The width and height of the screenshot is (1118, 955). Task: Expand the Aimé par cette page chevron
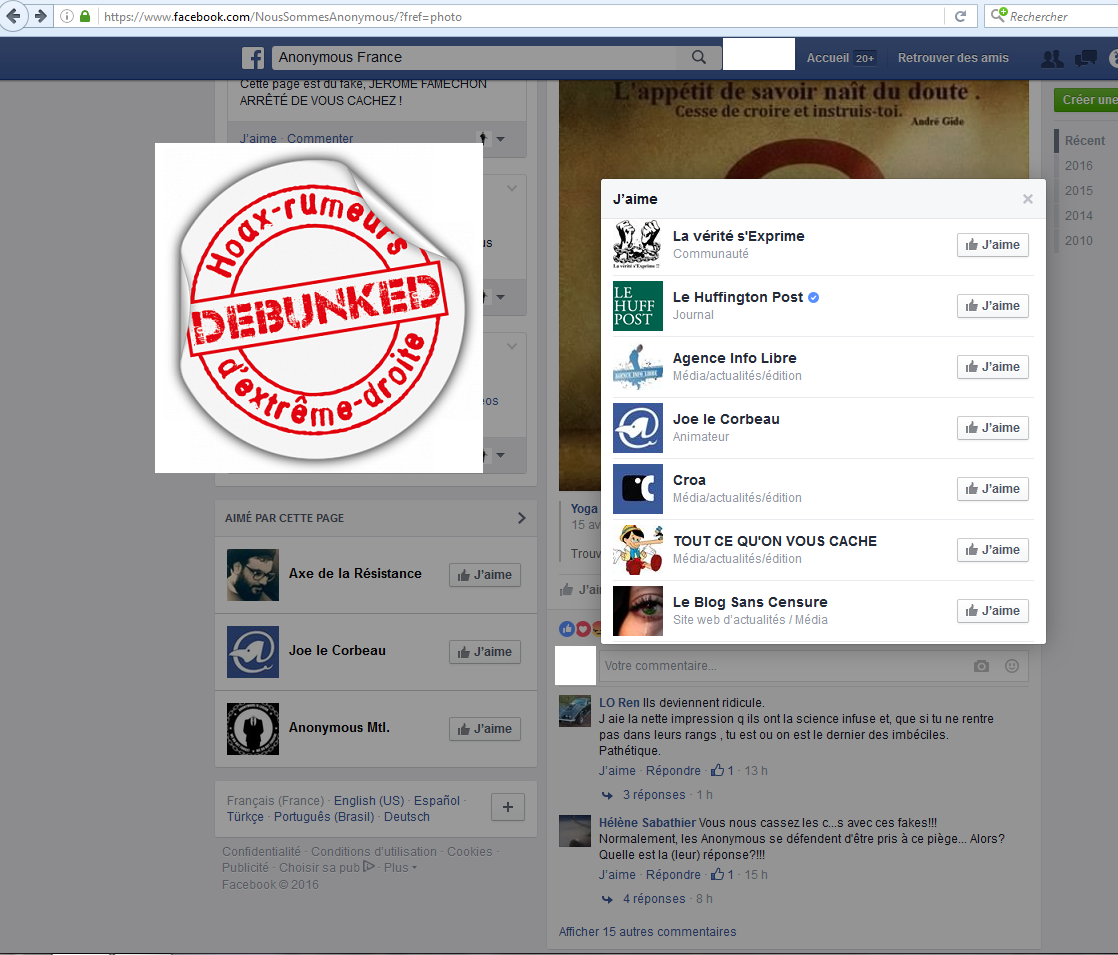click(x=521, y=518)
